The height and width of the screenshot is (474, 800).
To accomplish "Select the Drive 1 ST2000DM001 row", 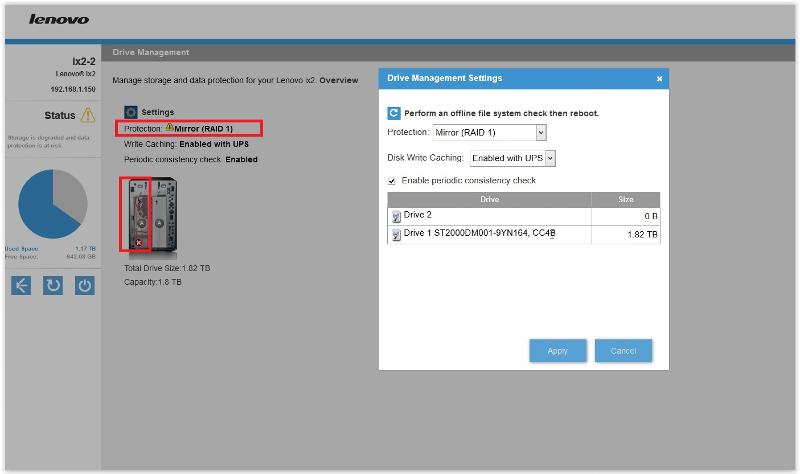I will click(524, 235).
